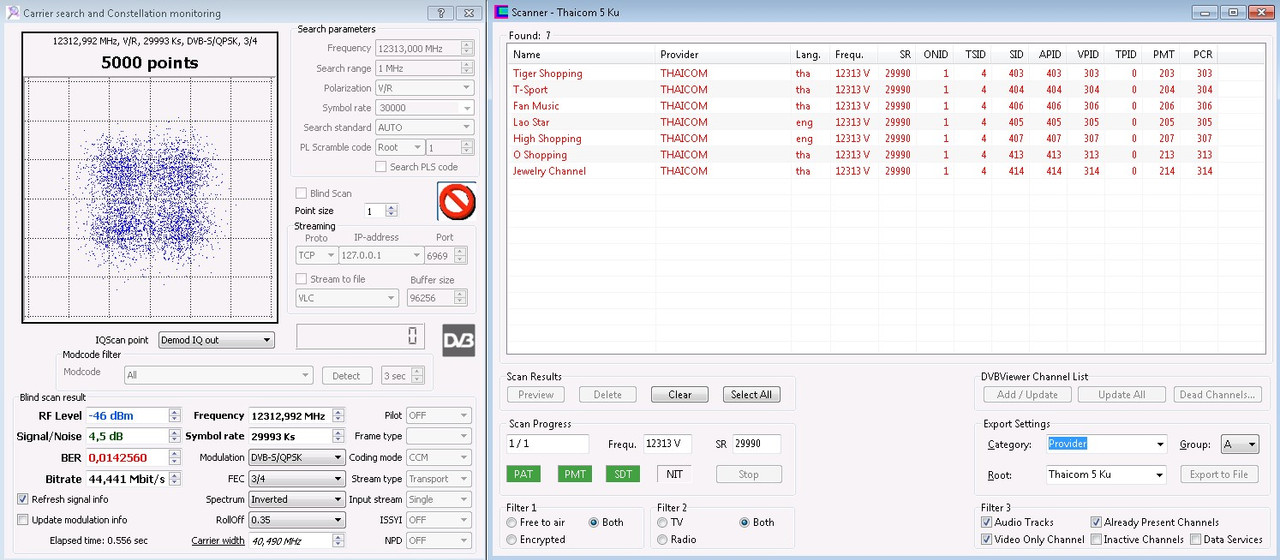
Task: Toggle Stream to file checkbox
Action: point(301,279)
